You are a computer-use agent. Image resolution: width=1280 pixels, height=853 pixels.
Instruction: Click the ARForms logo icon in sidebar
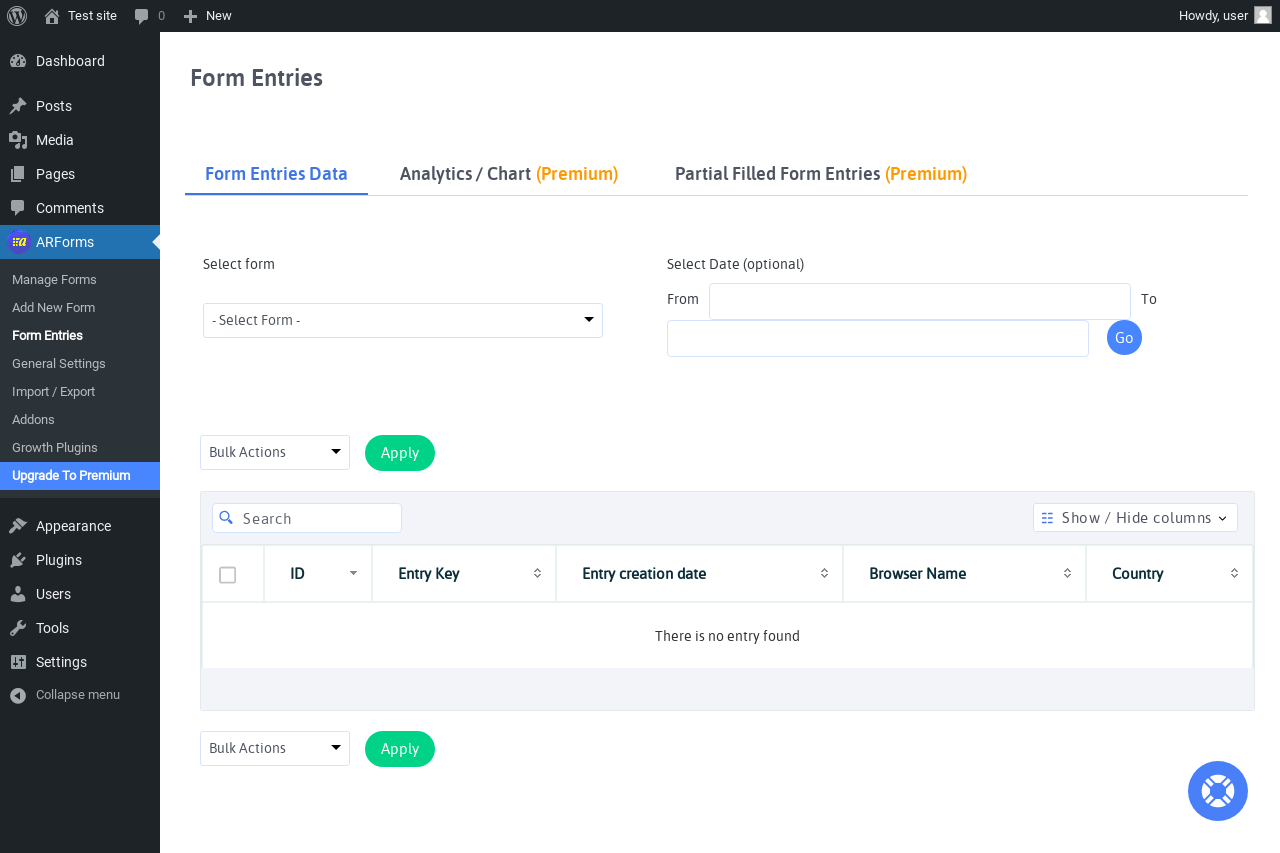click(18, 242)
